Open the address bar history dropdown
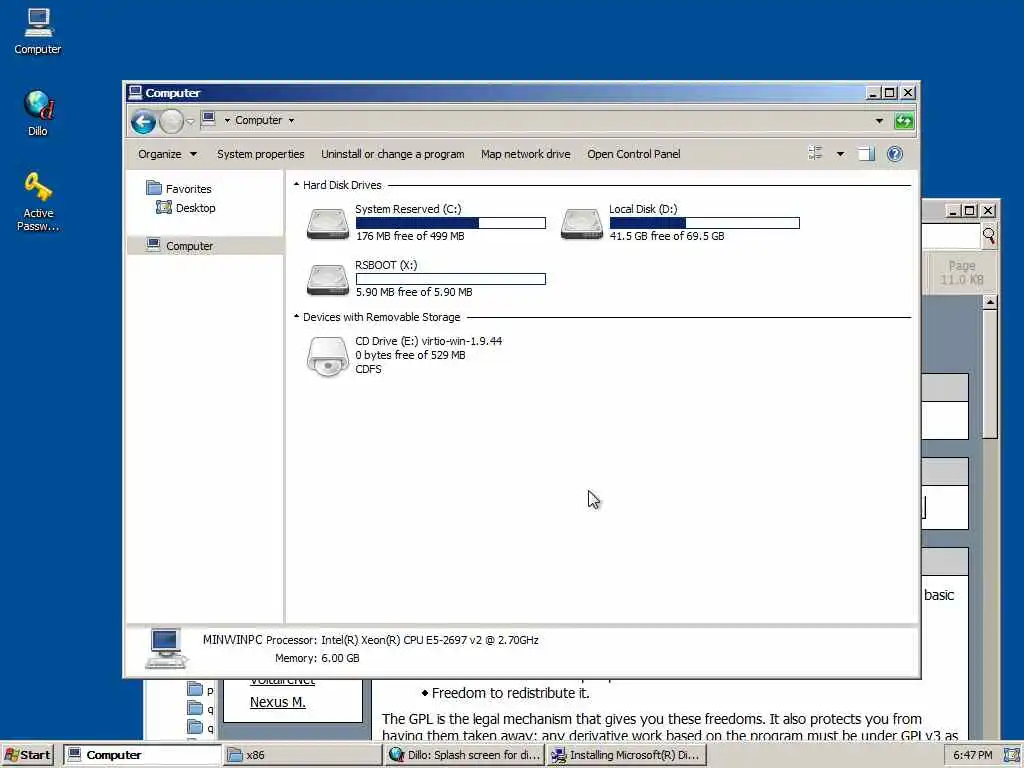Screen dimensions: 1024x768 point(879,121)
